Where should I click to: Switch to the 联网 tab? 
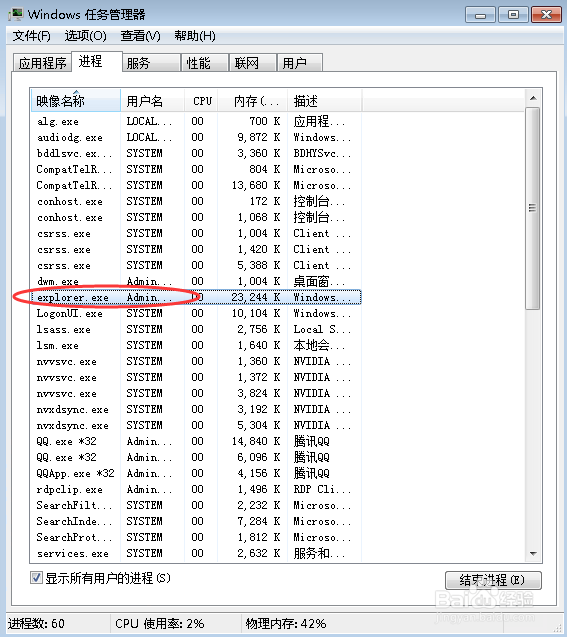pos(253,63)
